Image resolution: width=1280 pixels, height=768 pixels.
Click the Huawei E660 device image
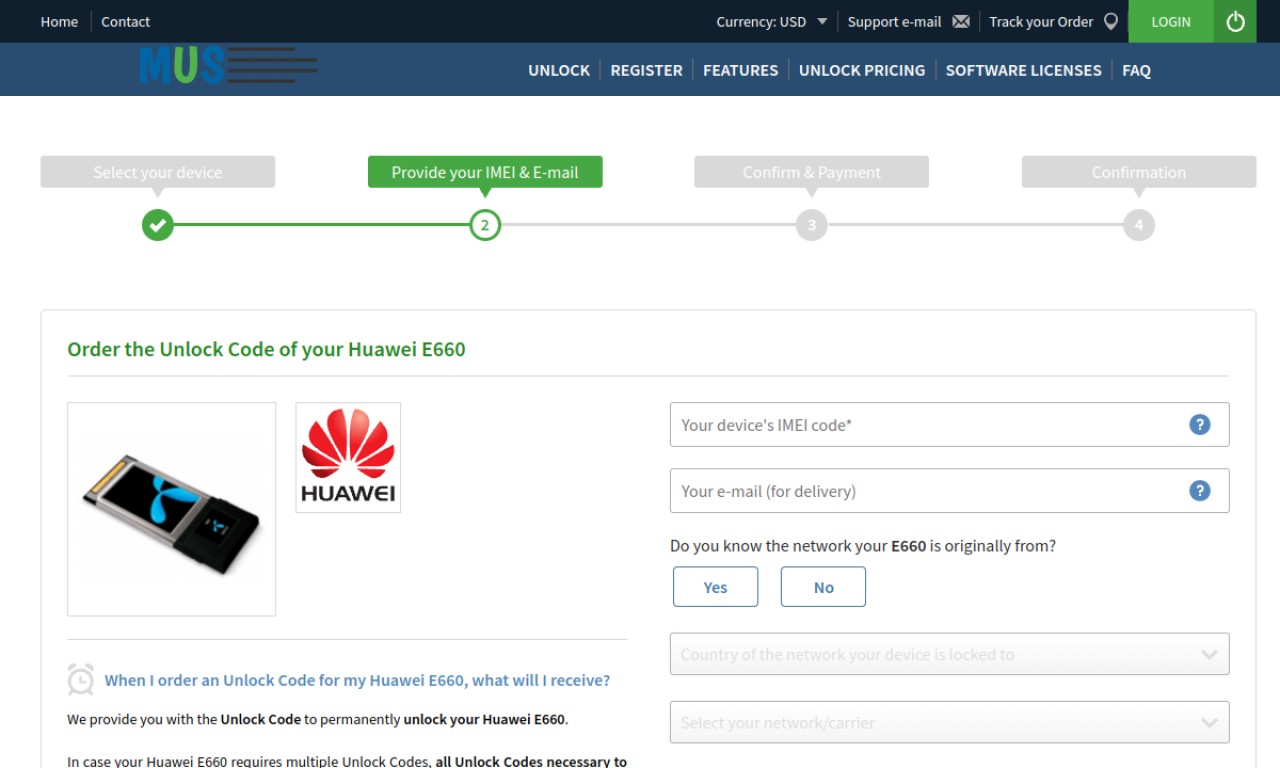[171, 509]
